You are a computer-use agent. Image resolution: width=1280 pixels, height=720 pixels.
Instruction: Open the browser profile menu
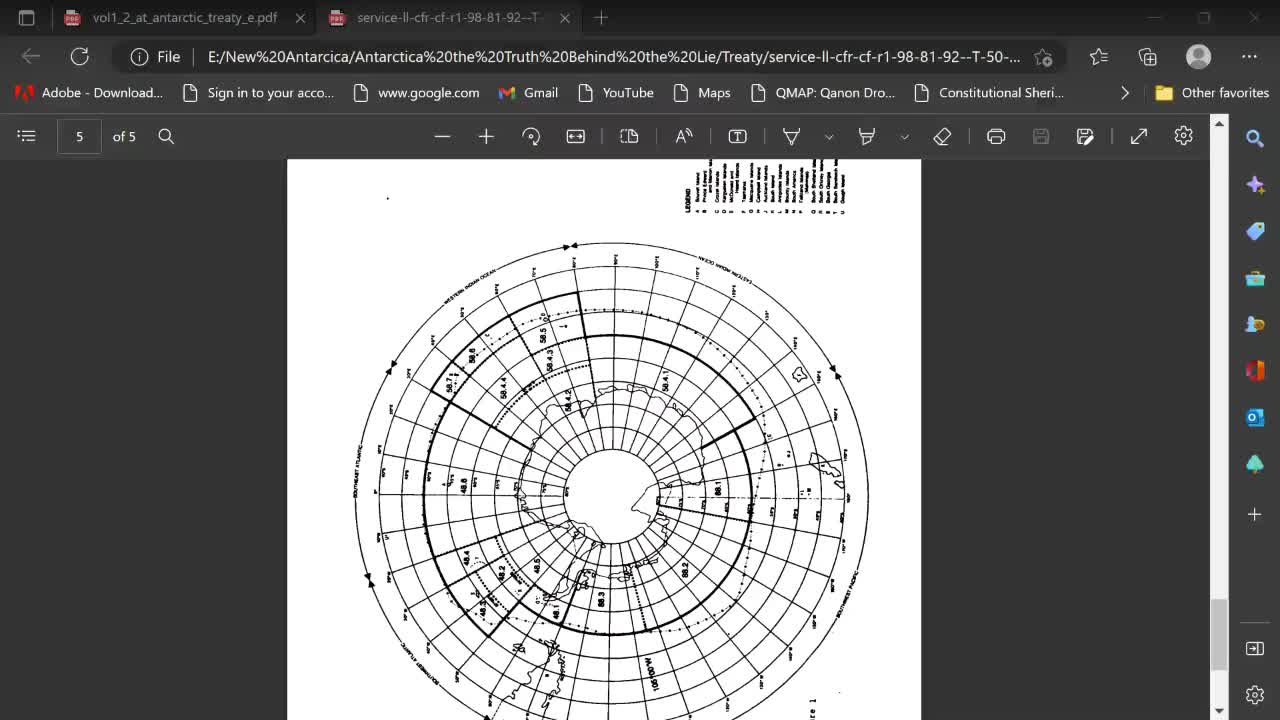click(1198, 57)
